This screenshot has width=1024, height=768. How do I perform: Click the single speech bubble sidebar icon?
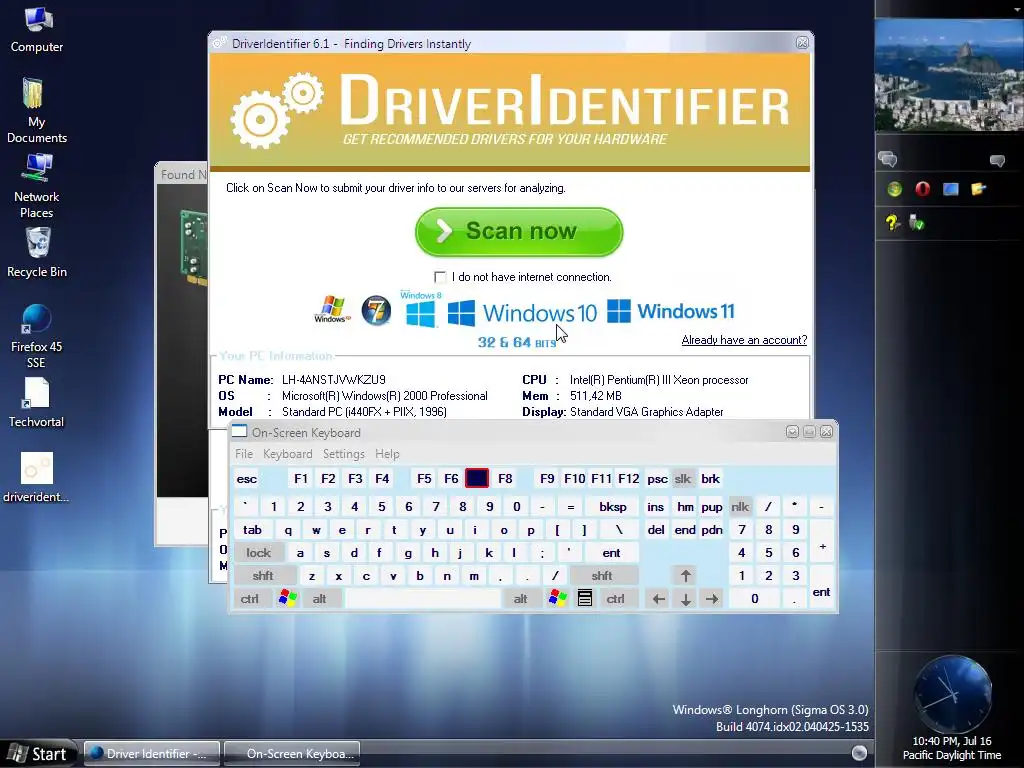tap(997, 160)
